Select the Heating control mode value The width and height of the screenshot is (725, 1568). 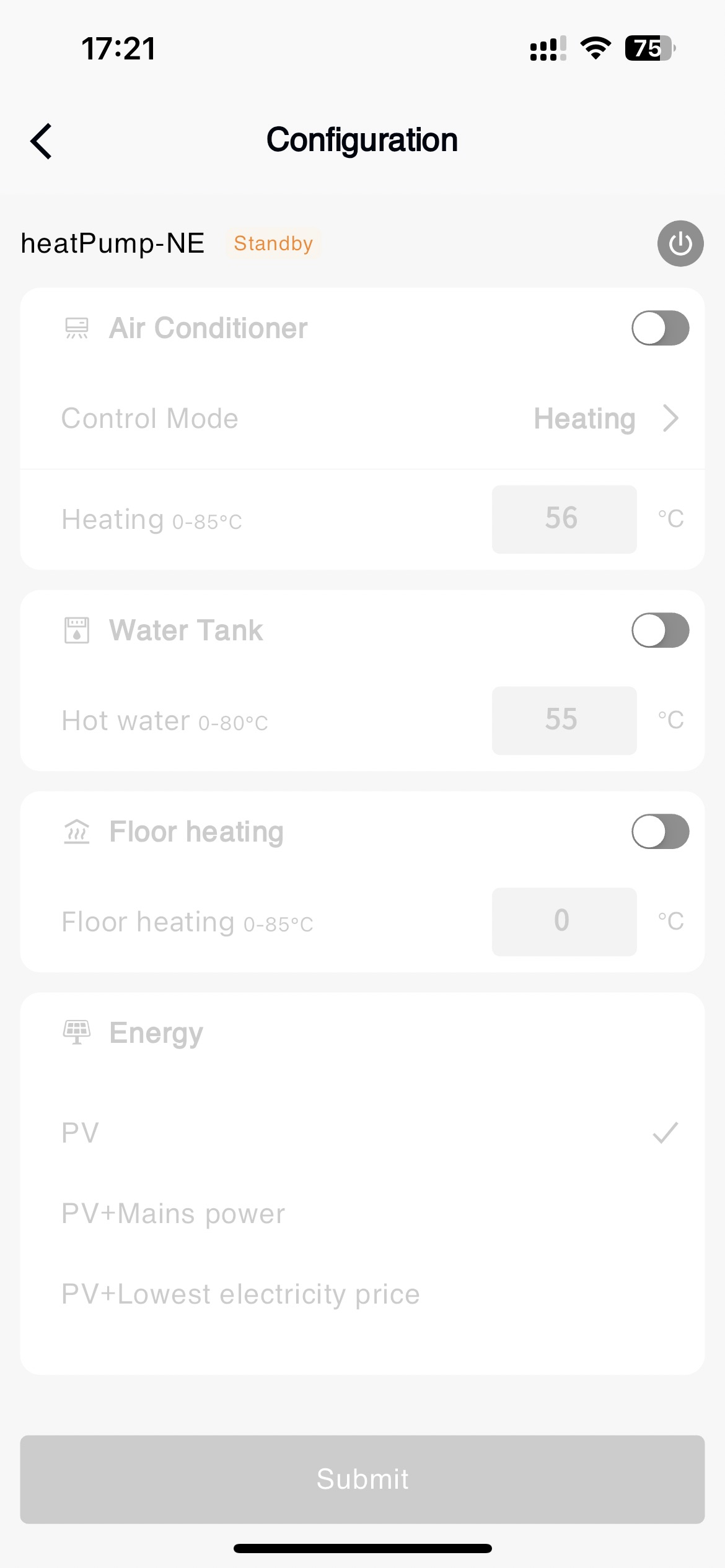click(584, 419)
